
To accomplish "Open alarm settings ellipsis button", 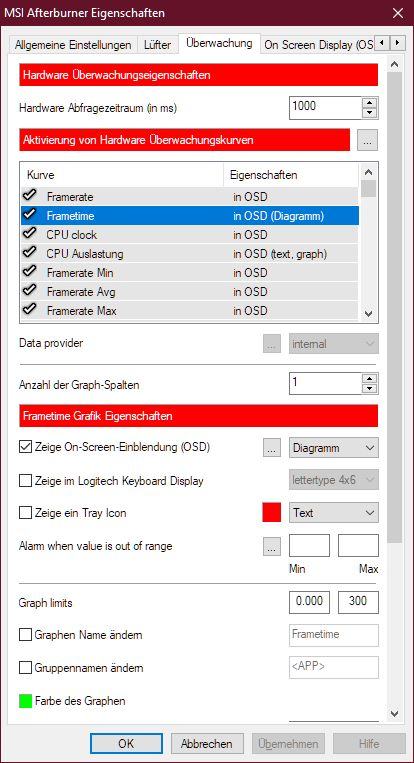I will pyautogui.click(x=272, y=546).
